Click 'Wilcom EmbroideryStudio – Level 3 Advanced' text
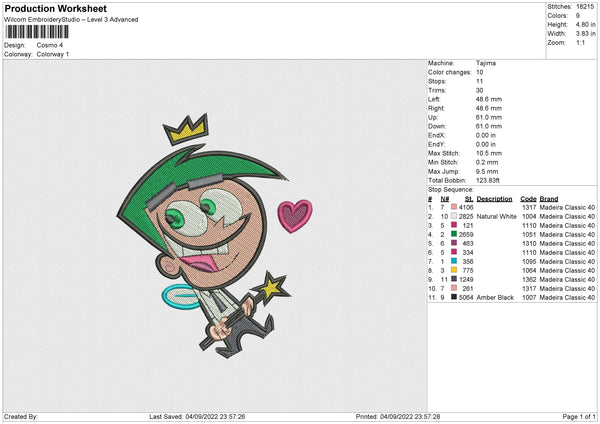This screenshot has height=424, width=600. coord(71,20)
